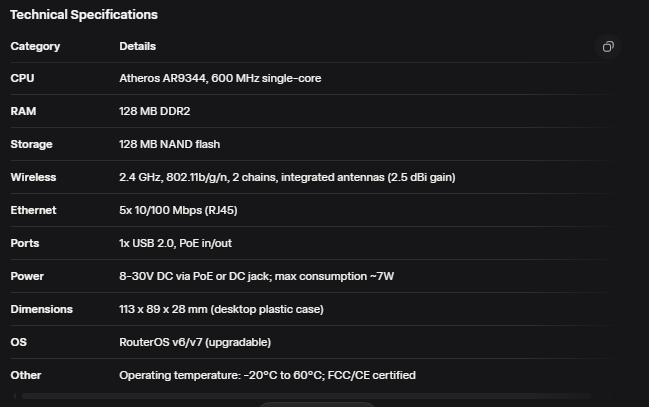Click the Category column header

click(x=35, y=46)
